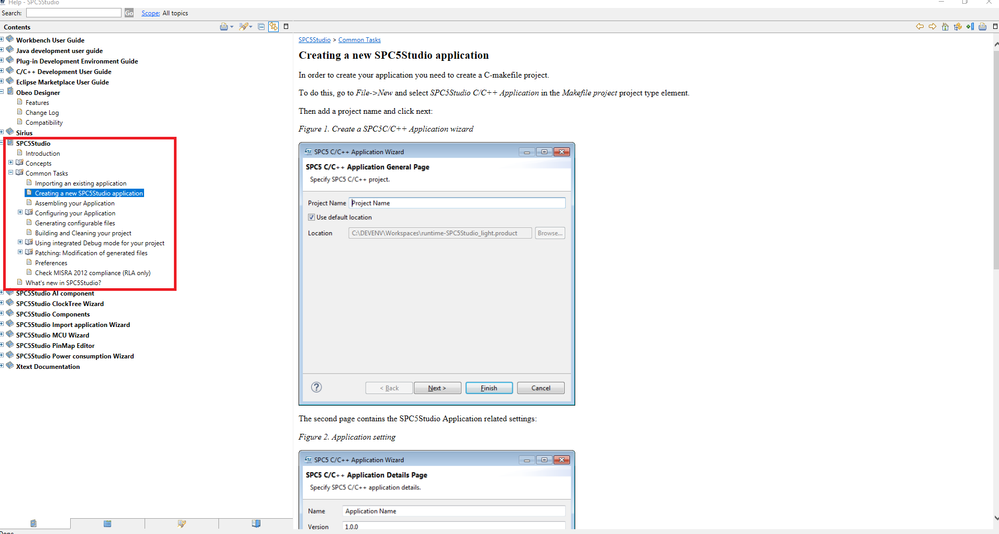Open Importing an existing application topic
999x534 pixels.
pyautogui.click(x=80, y=184)
